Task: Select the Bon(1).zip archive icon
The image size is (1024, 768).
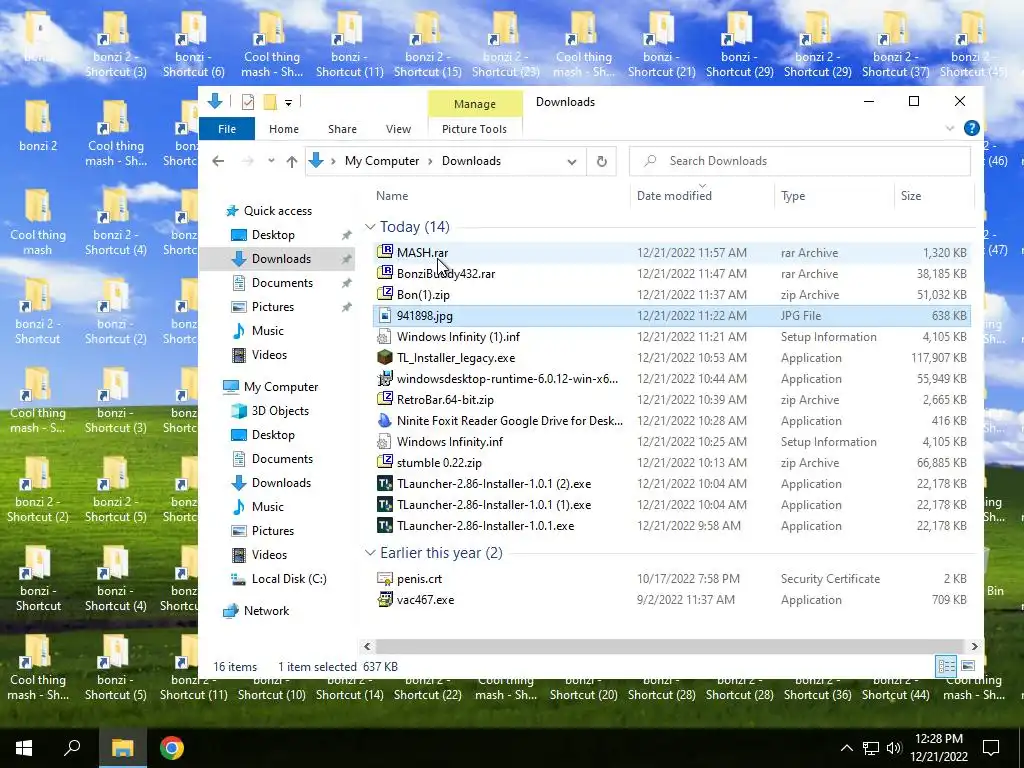Action: [385, 294]
